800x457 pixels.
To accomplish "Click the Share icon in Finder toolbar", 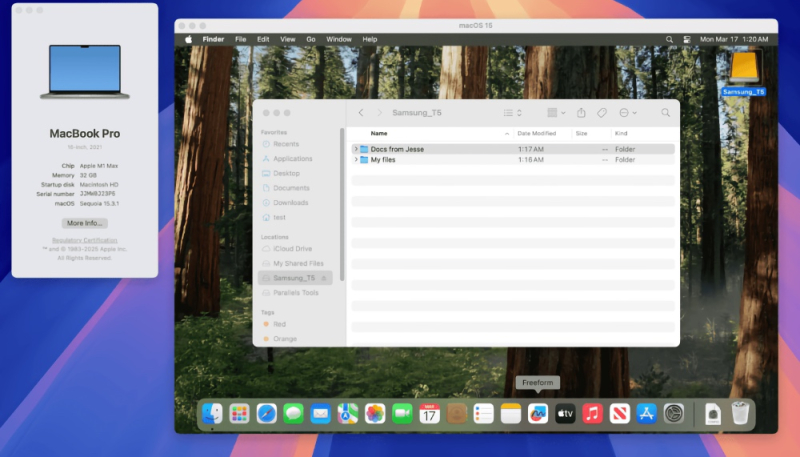I will point(581,113).
